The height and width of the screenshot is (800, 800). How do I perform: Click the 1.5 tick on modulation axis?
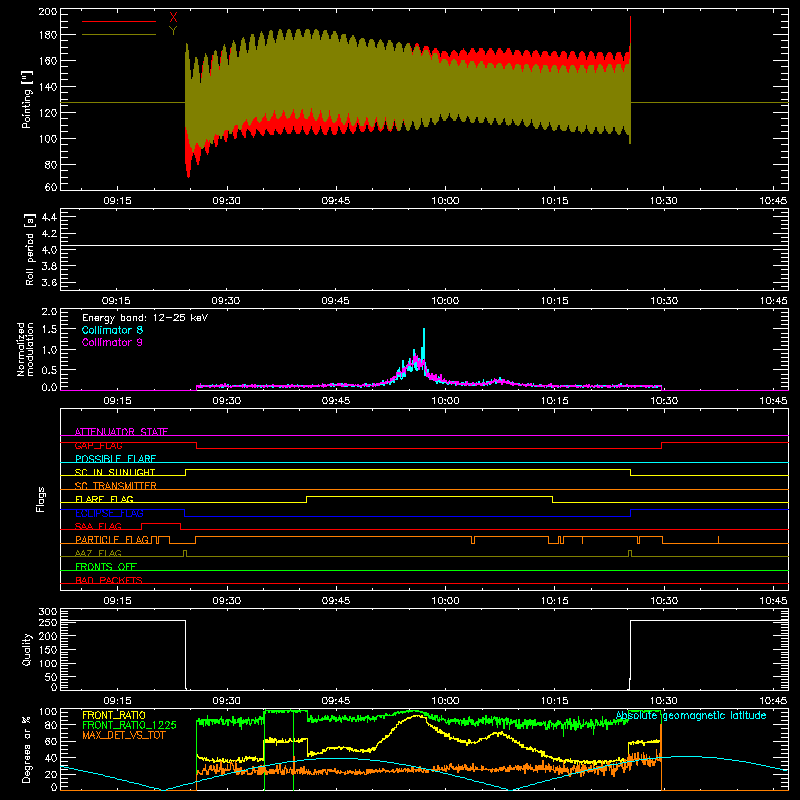tap(49, 330)
